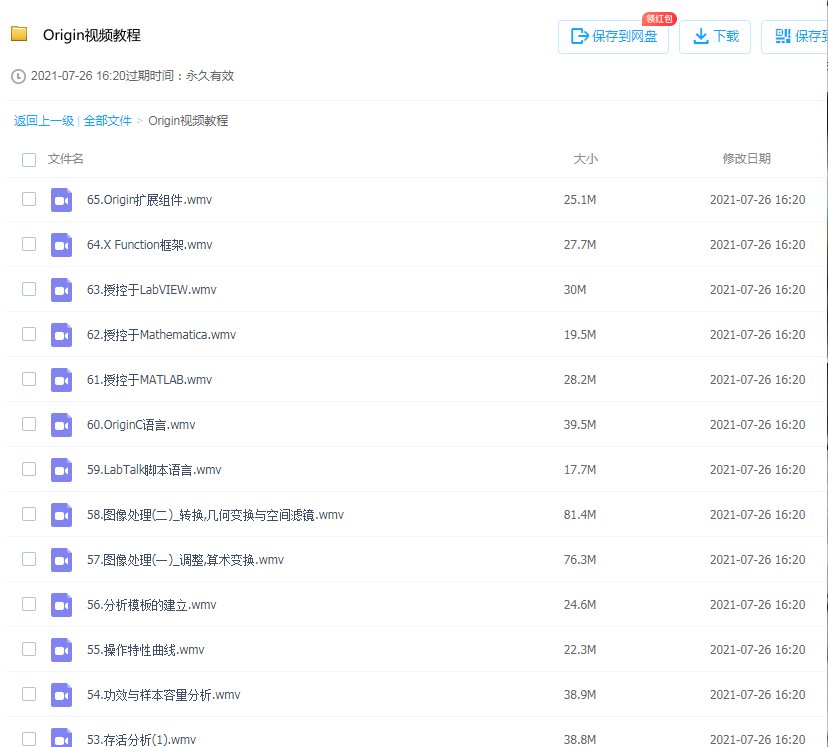Click the video icon beside 59.LabTalk脚本语言.wmv
This screenshot has height=747, width=828.
pyautogui.click(x=61, y=469)
